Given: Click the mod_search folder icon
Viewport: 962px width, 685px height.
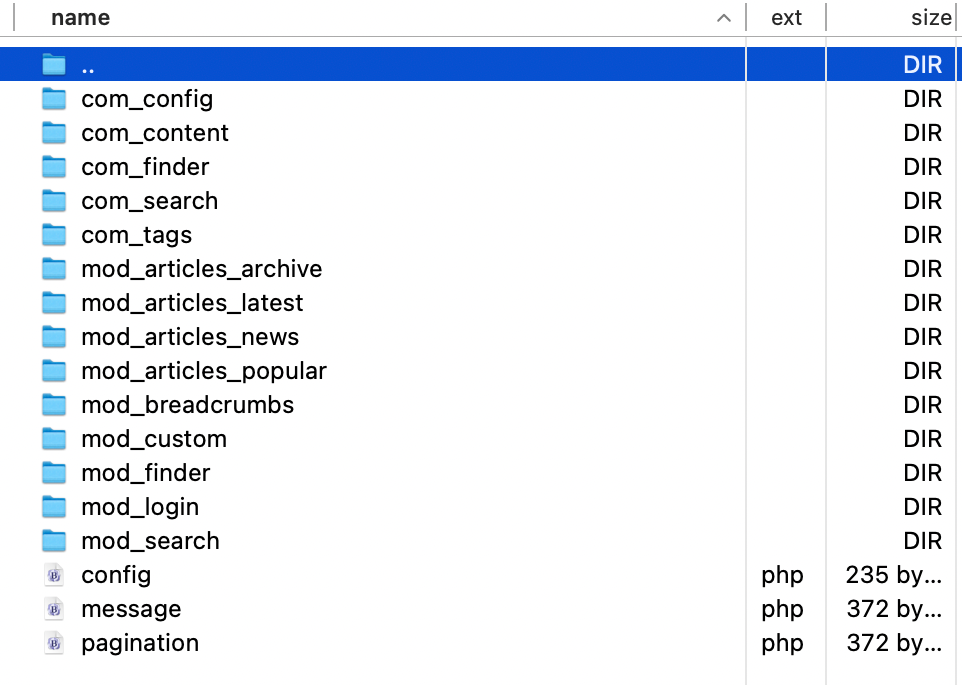Looking at the screenshot, I should 54,541.
